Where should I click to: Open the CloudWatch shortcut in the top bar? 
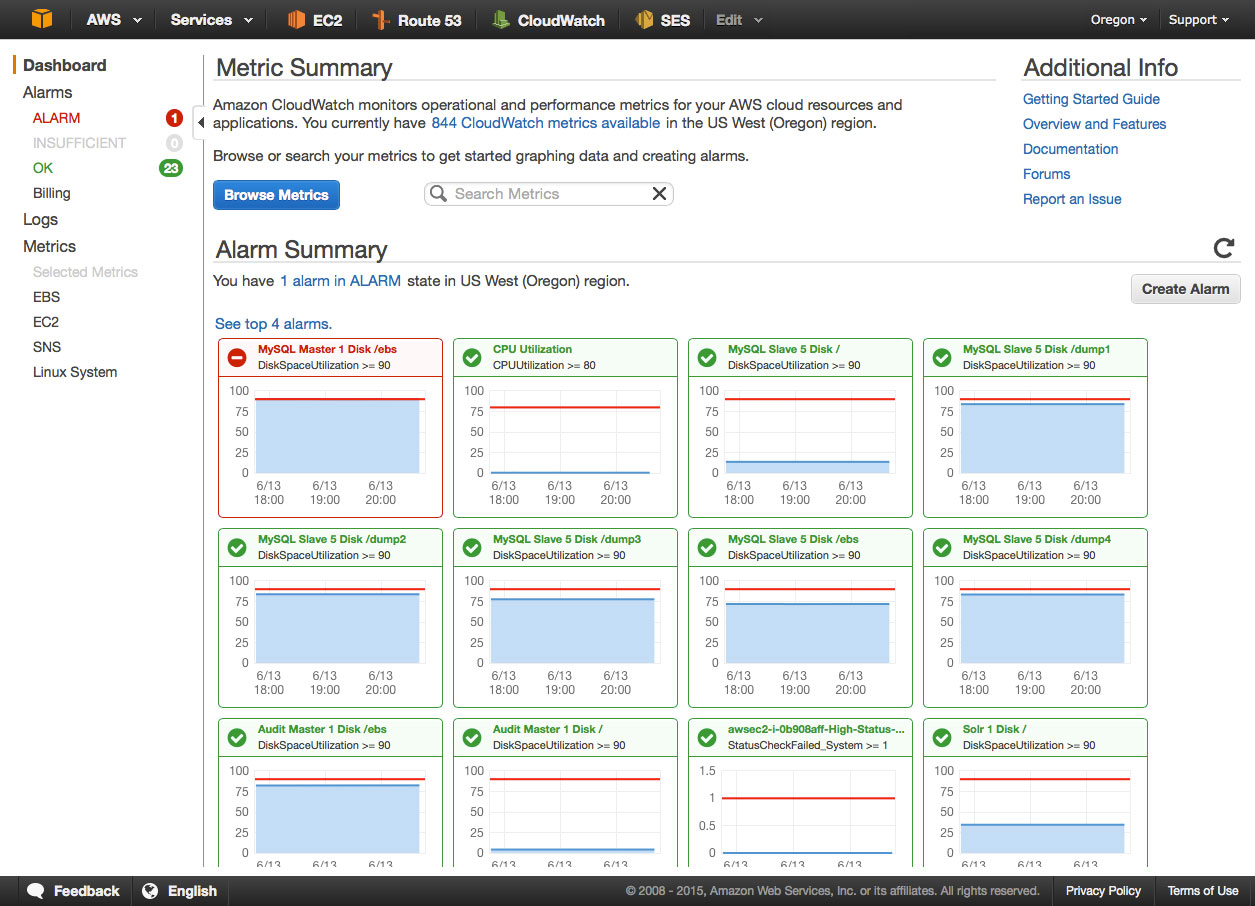click(548, 20)
